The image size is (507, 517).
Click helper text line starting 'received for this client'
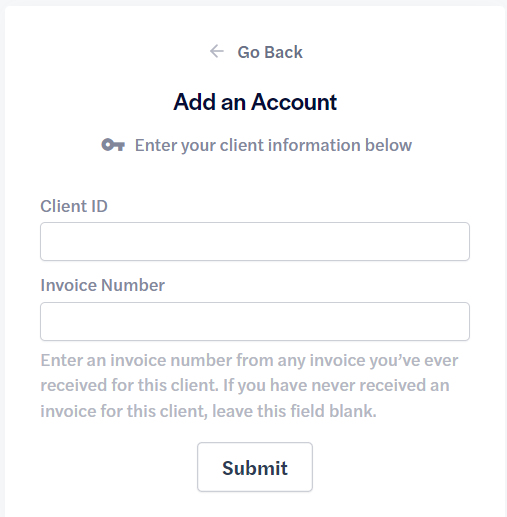click(245, 385)
